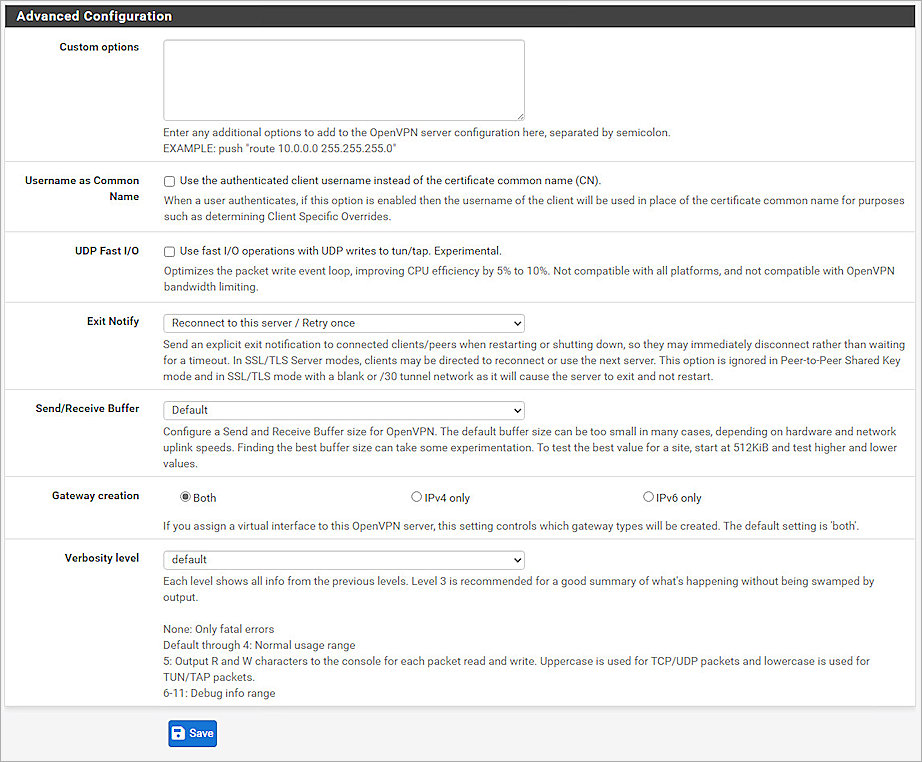Screen dimensions: 922x762
Task: Click inside the Custom options text area
Action: click(345, 80)
